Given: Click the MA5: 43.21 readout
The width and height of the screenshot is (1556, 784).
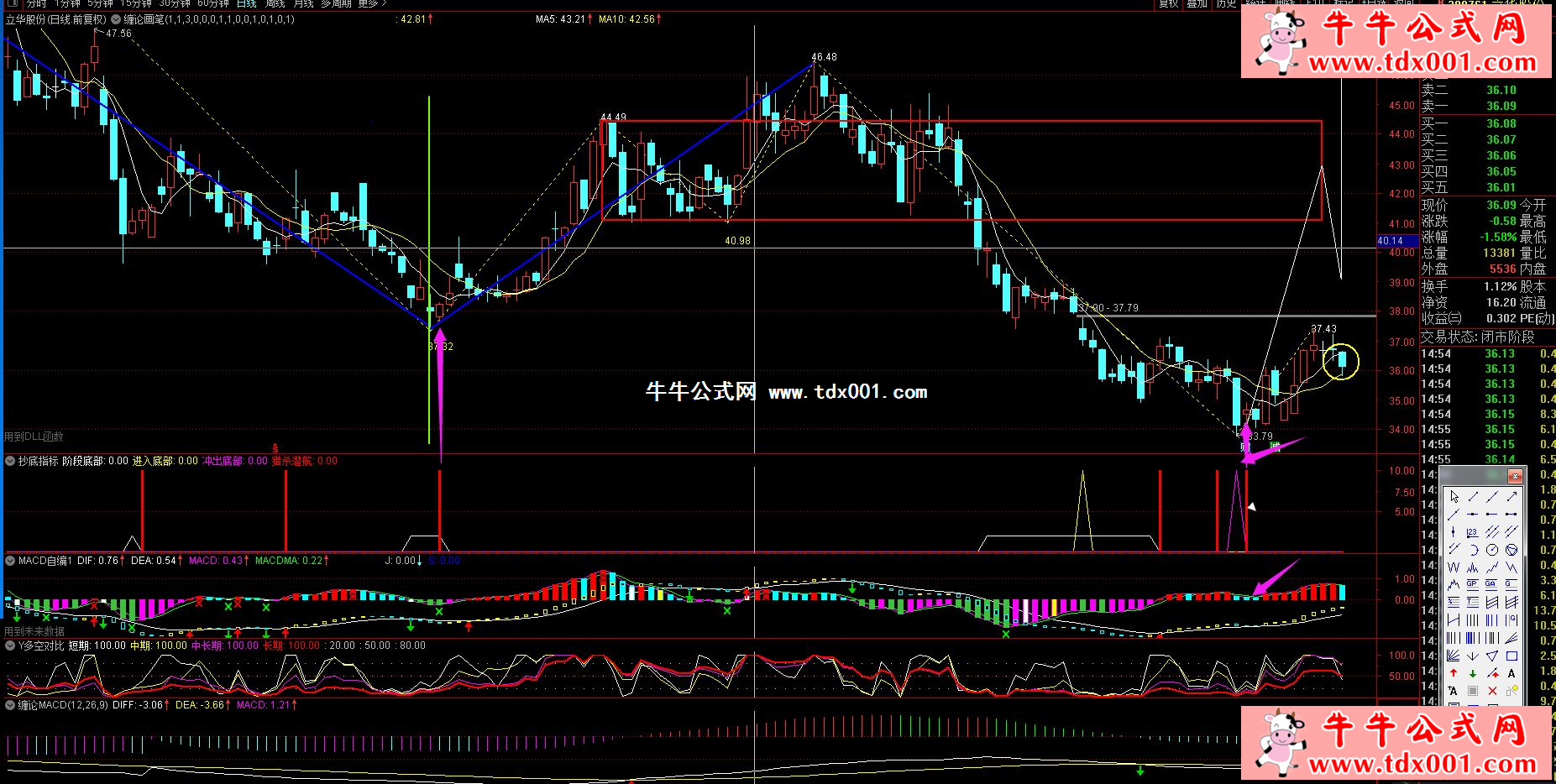Looking at the screenshot, I should [x=560, y=19].
